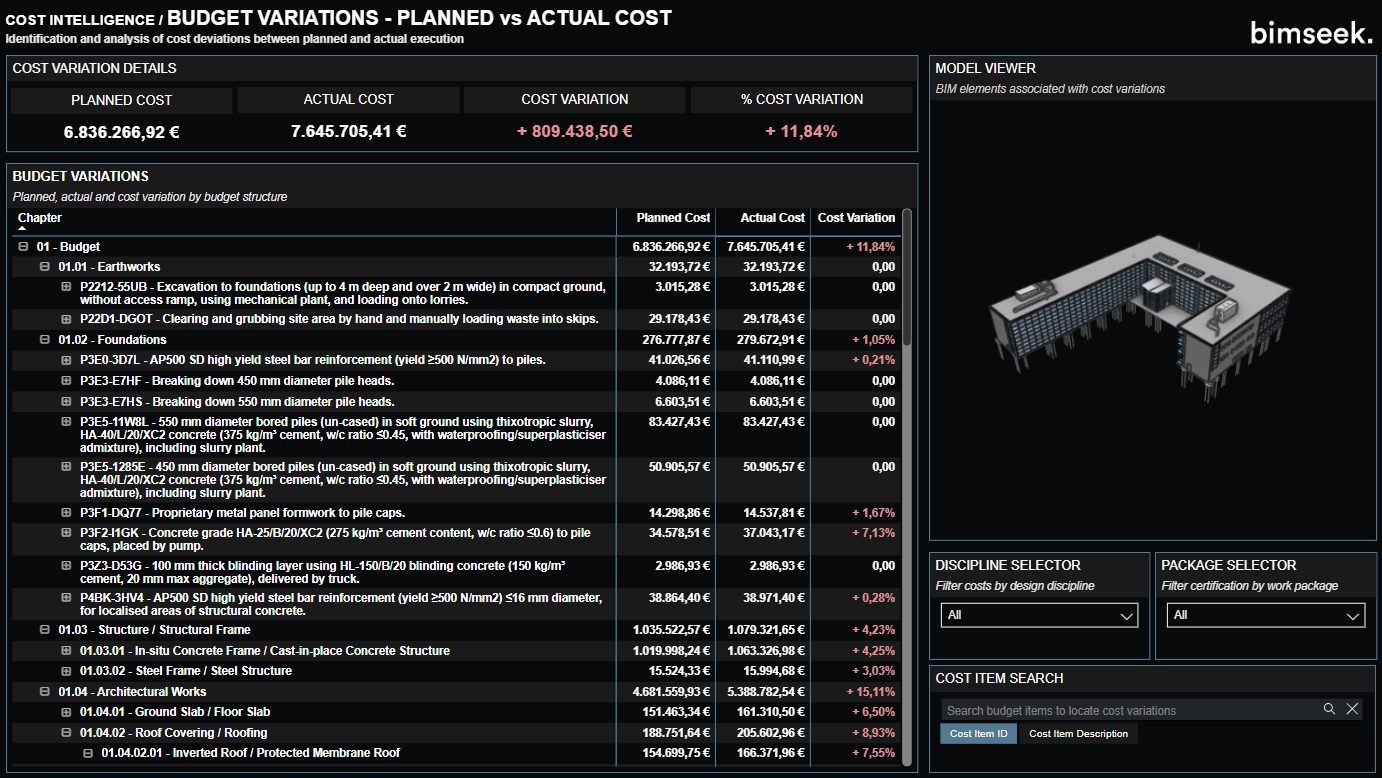This screenshot has width=1382, height=778.
Task: Expand the P3F2-I1GK concrete grade item
Action: pos(66,533)
